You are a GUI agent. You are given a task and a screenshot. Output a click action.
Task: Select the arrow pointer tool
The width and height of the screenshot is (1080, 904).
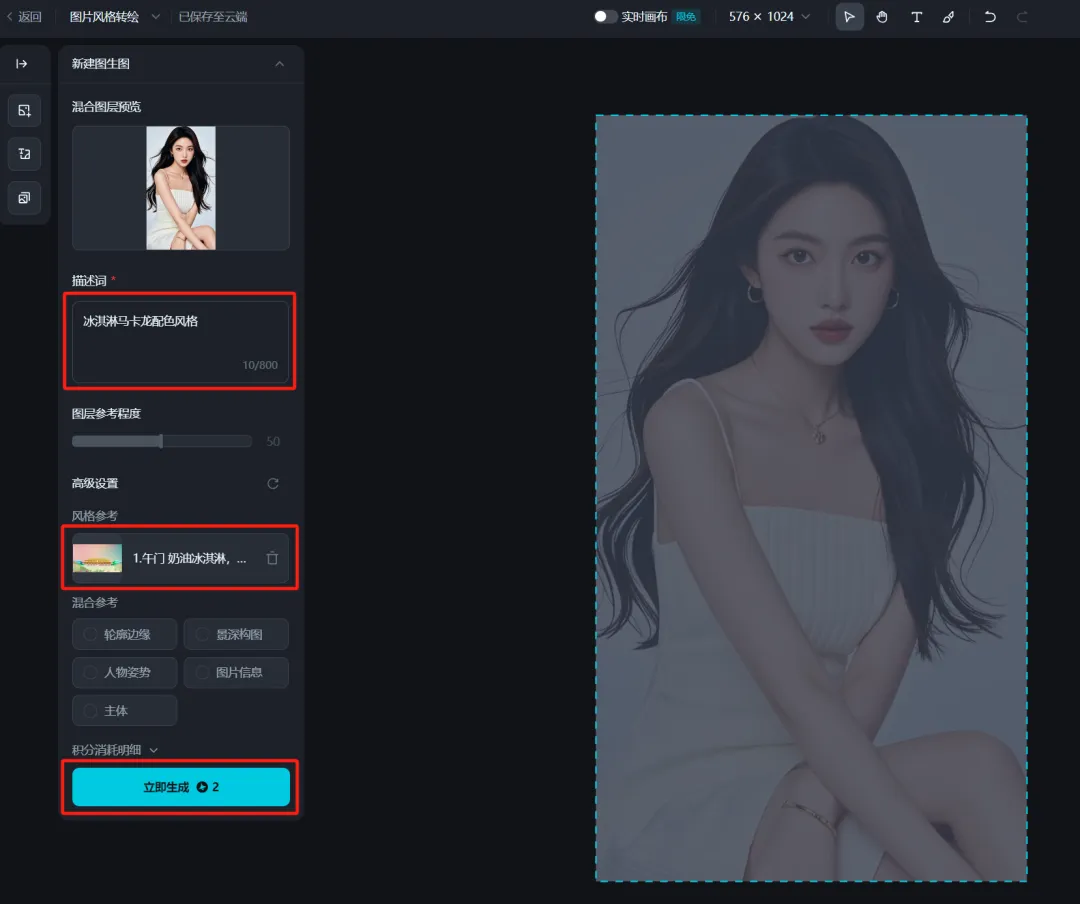[849, 17]
